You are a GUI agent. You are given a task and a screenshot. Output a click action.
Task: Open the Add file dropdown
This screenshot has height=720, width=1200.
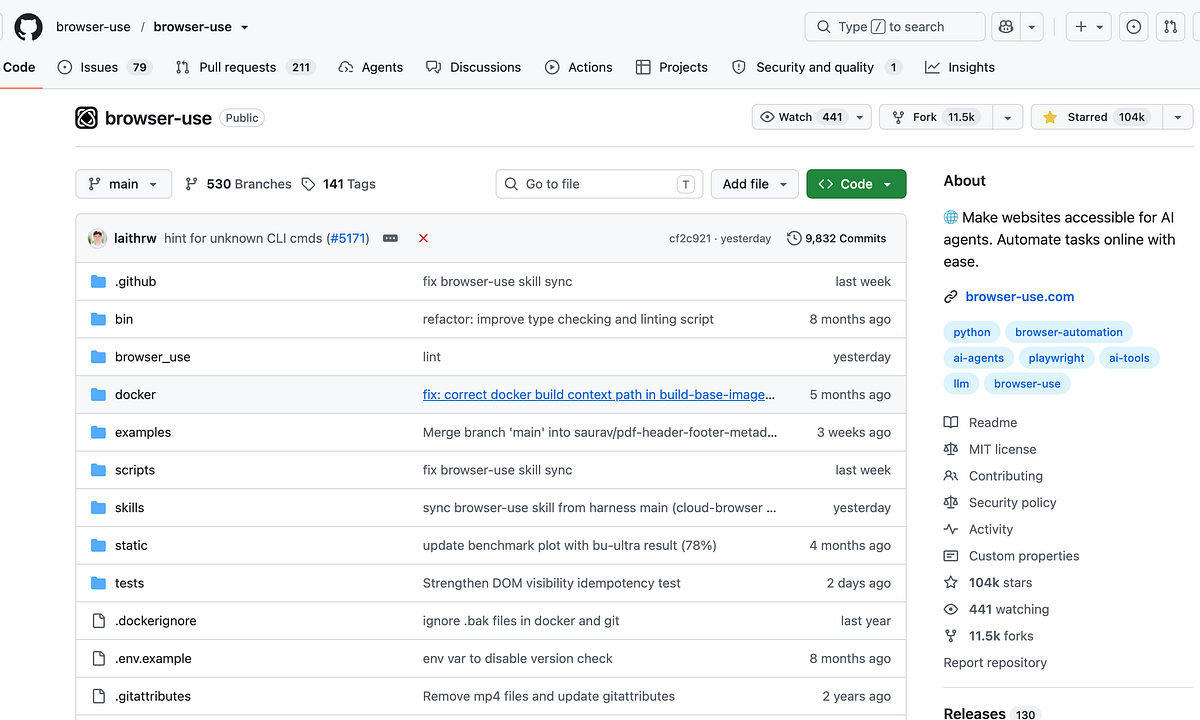pyautogui.click(x=755, y=184)
